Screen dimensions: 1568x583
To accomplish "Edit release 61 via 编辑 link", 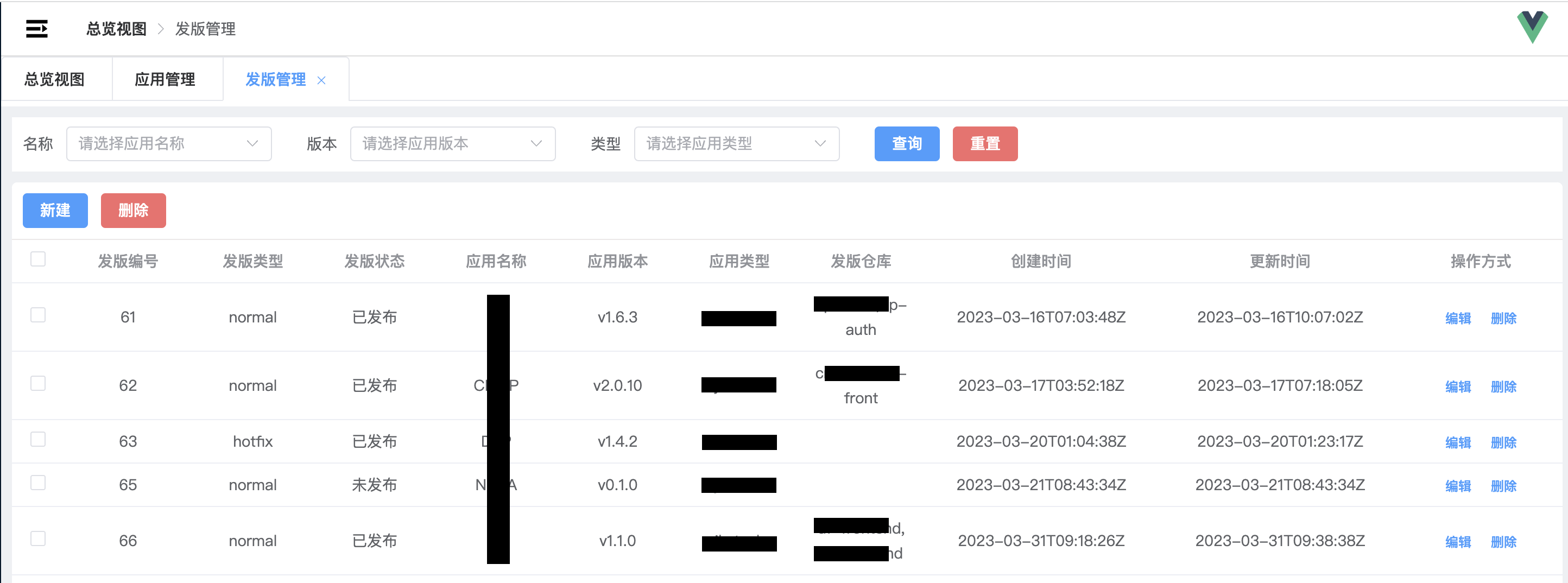I will point(1458,318).
